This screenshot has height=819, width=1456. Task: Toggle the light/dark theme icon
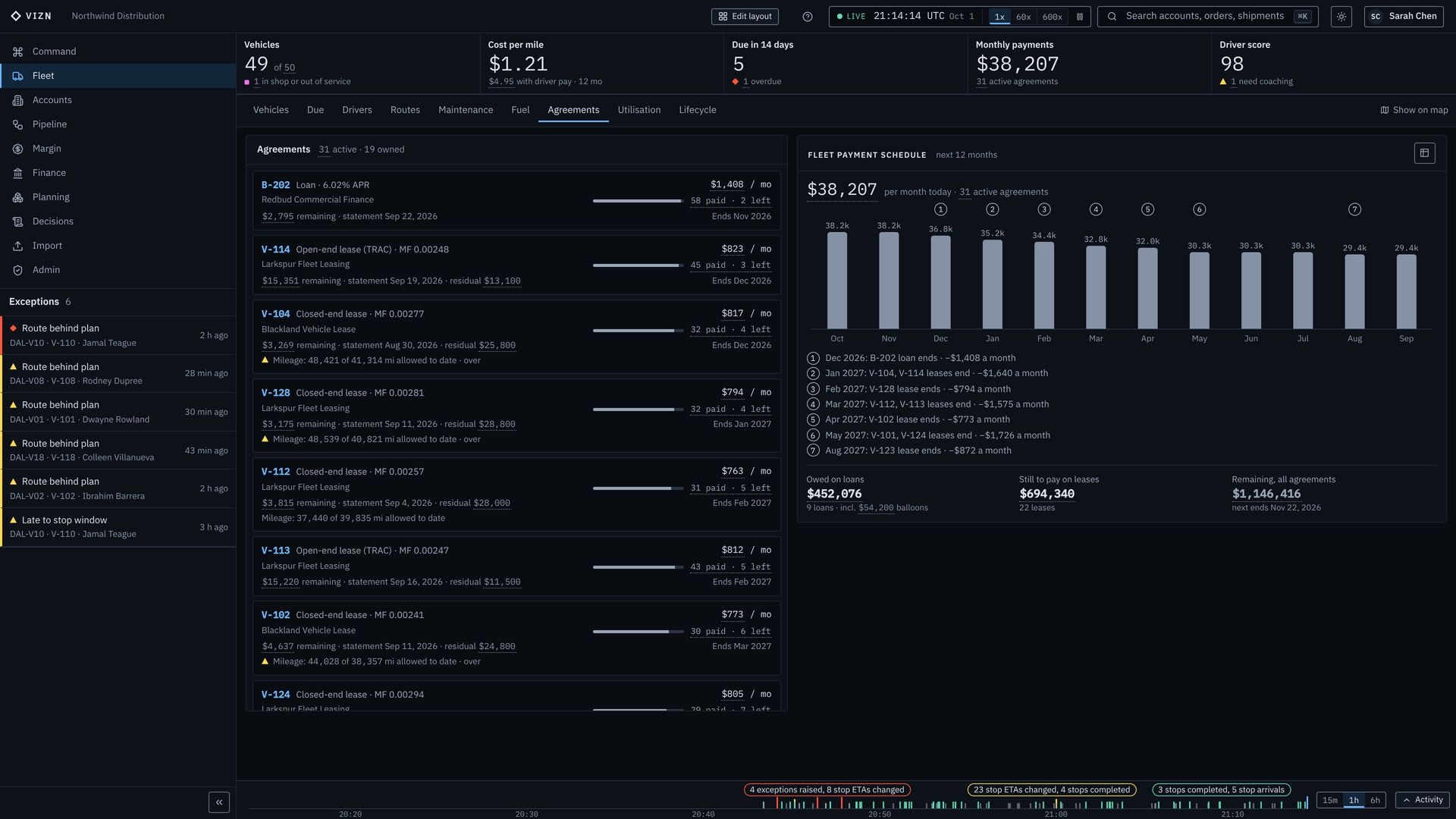(1341, 17)
